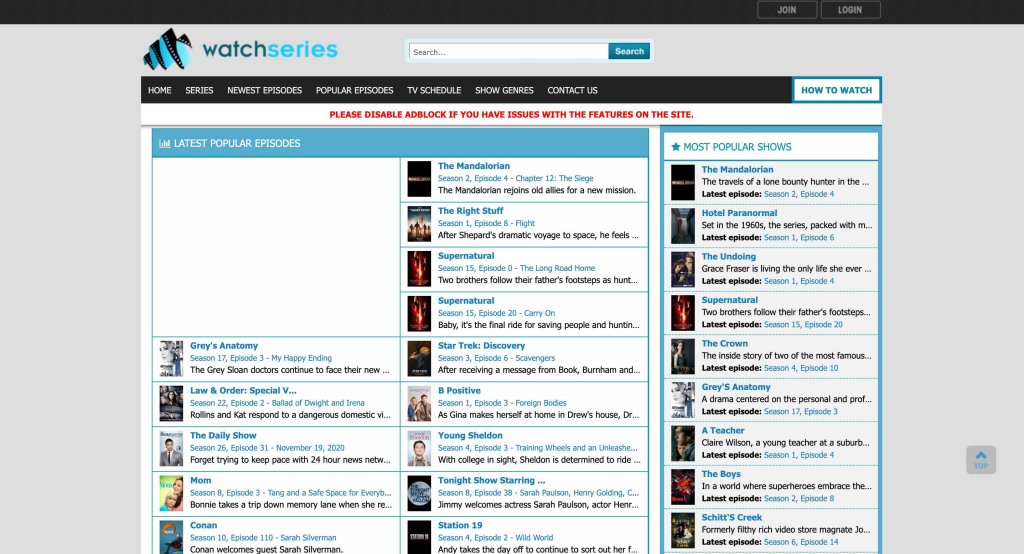Click Hotel Paranormal poster in Most Popular Shows

tap(683, 226)
